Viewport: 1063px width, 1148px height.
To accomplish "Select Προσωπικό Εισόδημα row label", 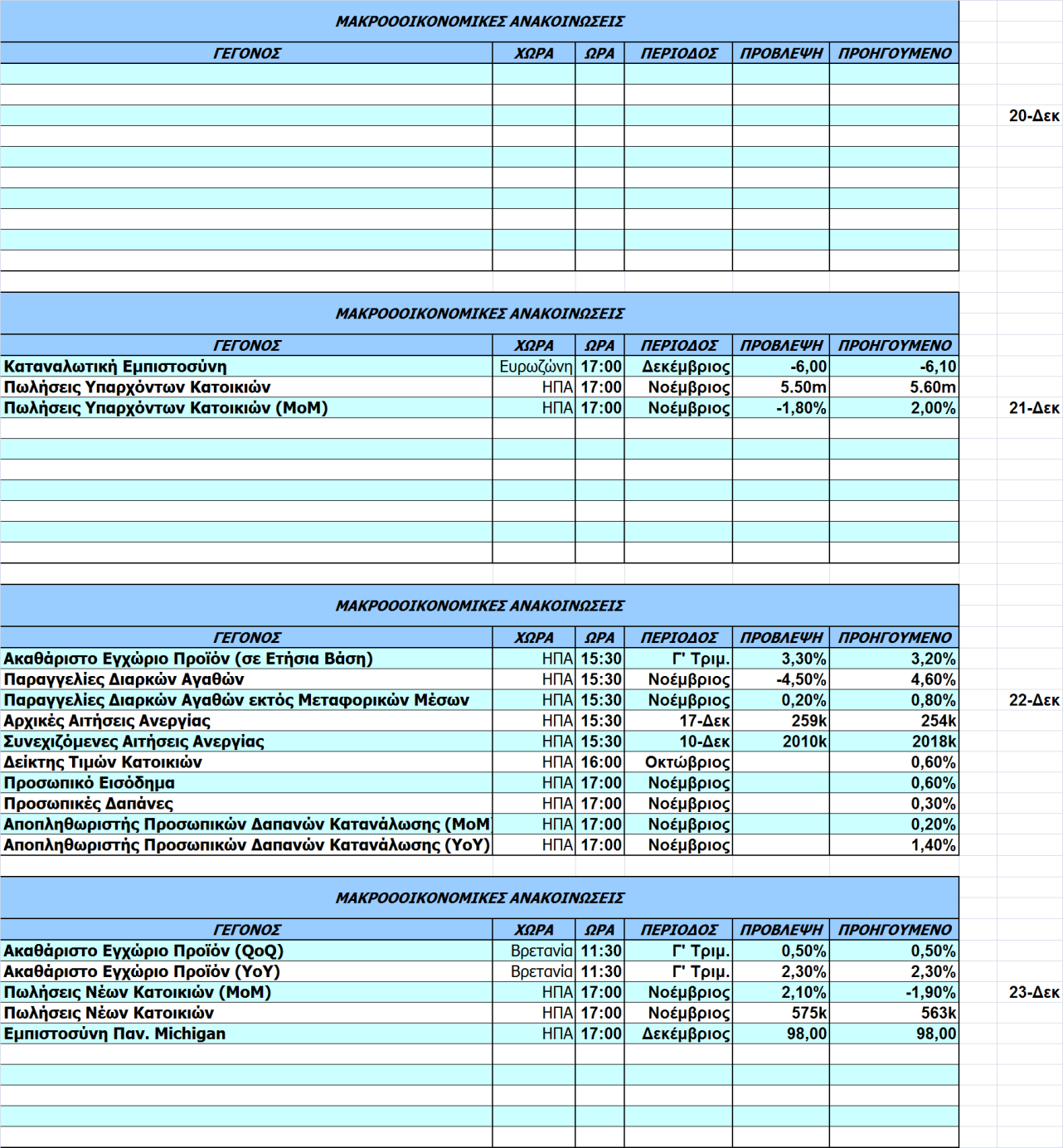I will [246, 783].
